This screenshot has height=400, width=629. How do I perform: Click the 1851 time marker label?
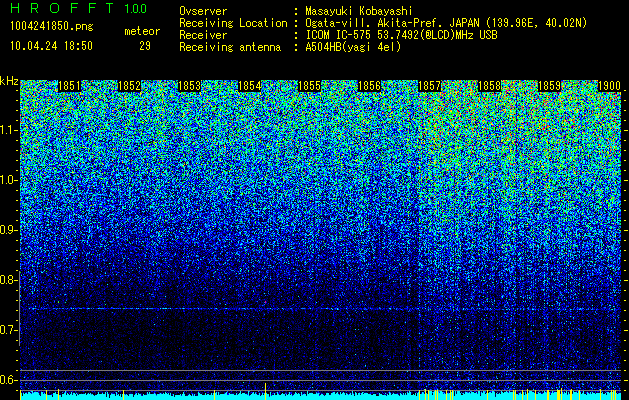point(69,86)
